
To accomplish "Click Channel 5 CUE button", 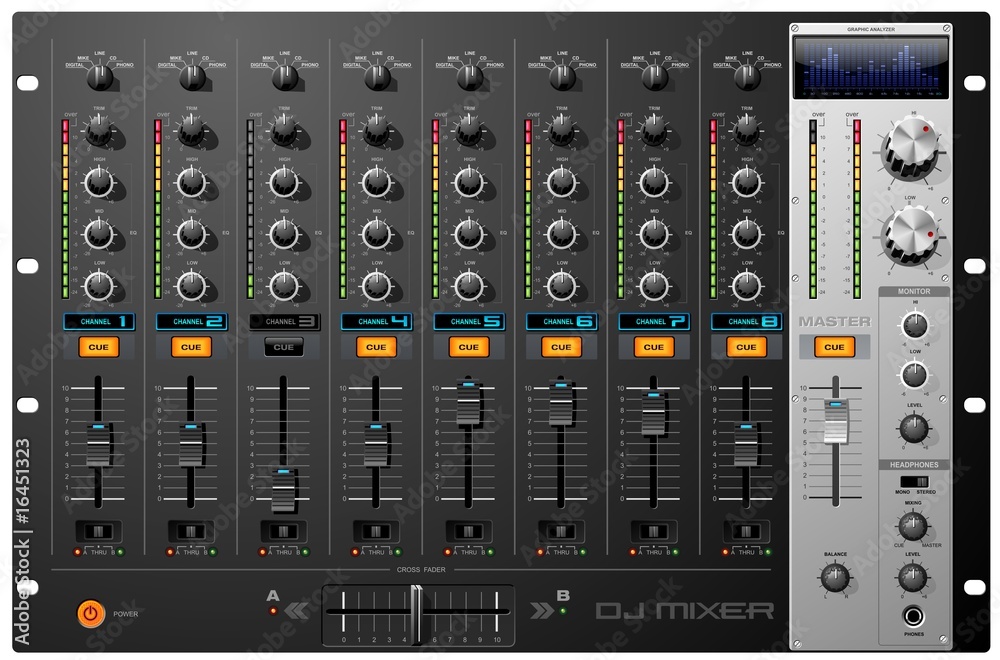I will click(x=468, y=347).
